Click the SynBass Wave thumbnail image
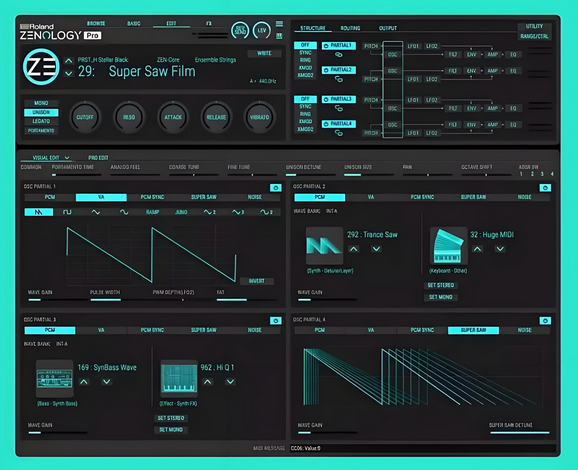Viewport: 578px width, 470px height. pyautogui.click(x=55, y=378)
